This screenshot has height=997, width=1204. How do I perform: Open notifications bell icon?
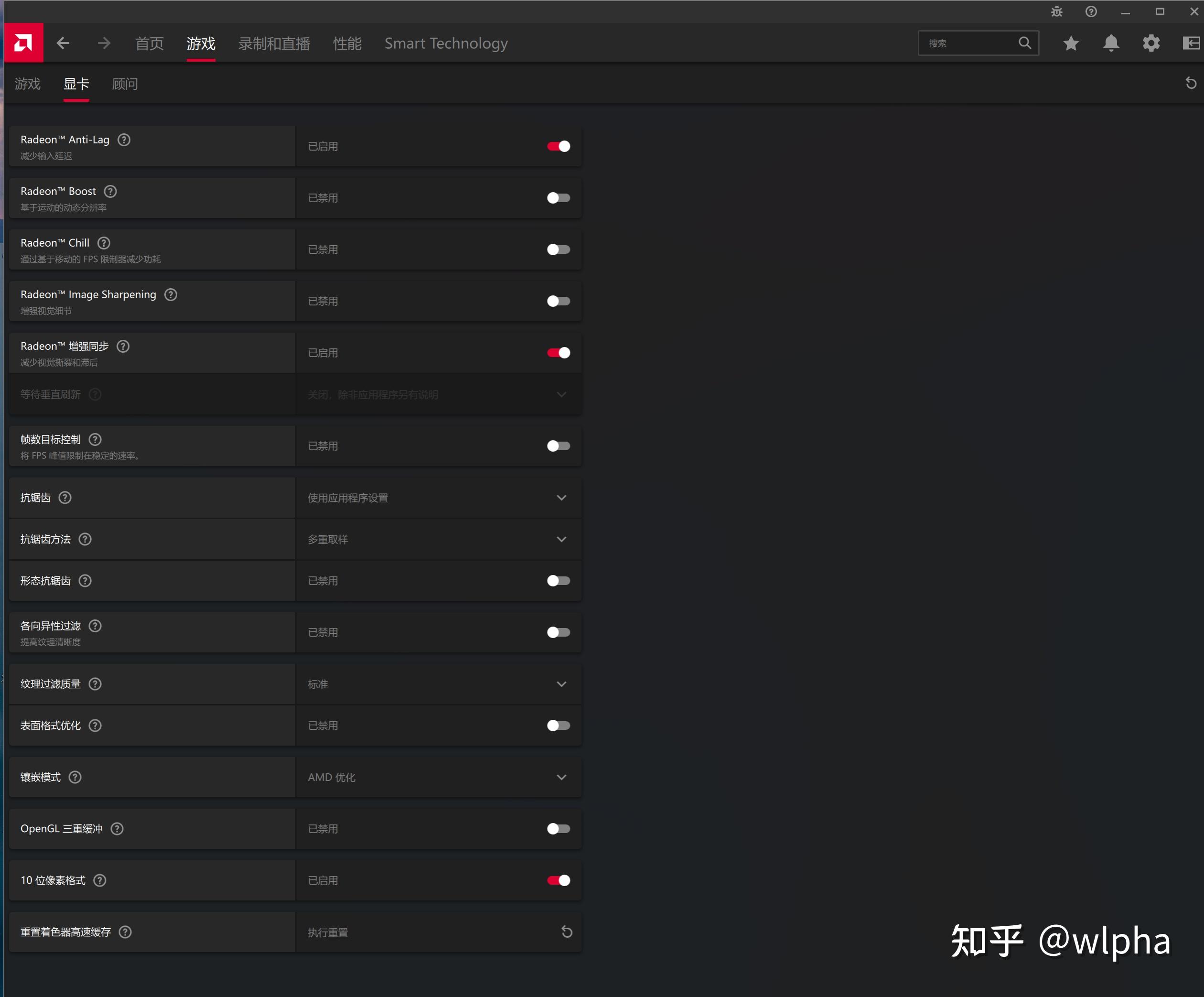(1111, 43)
